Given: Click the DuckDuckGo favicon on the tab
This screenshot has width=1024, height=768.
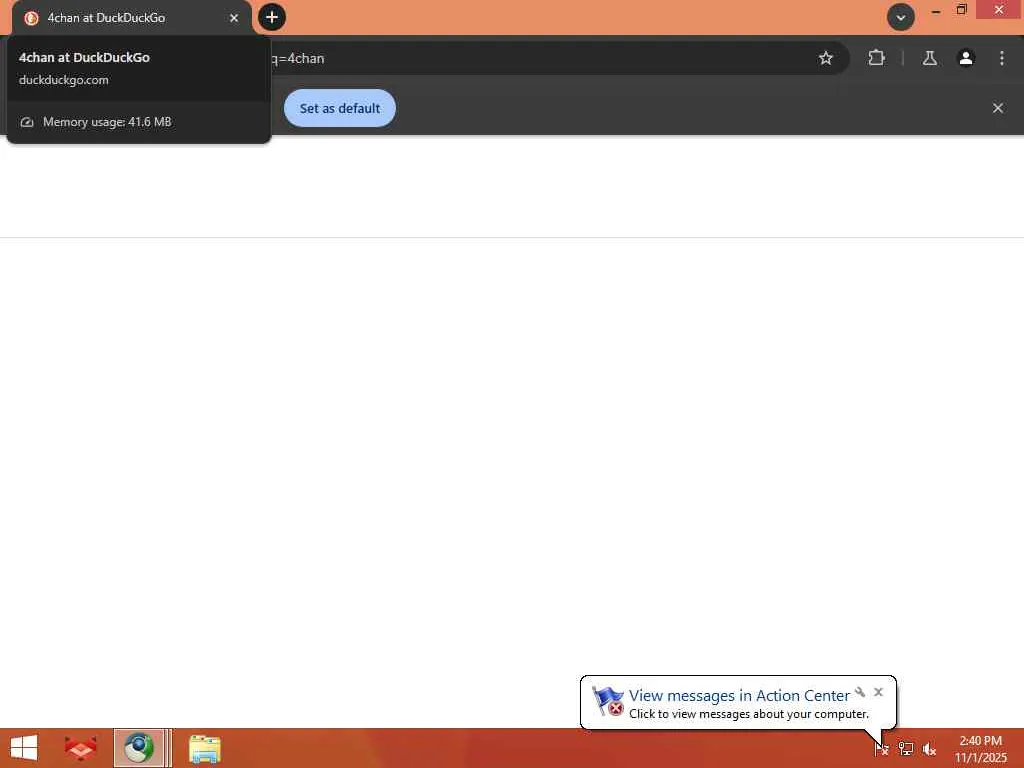Looking at the screenshot, I should pos(31,18).
